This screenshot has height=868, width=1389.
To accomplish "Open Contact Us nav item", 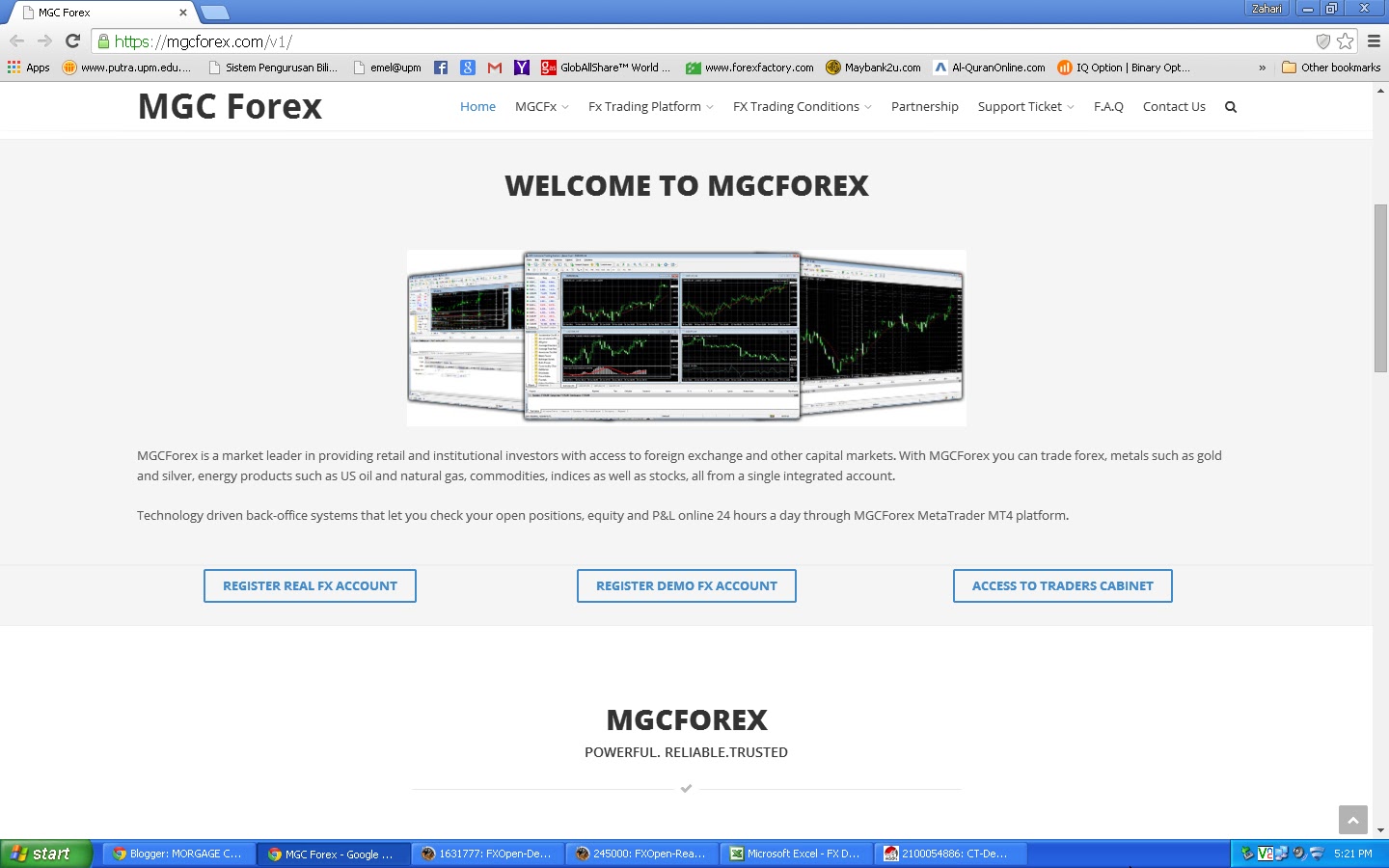I will [1174, 107].
